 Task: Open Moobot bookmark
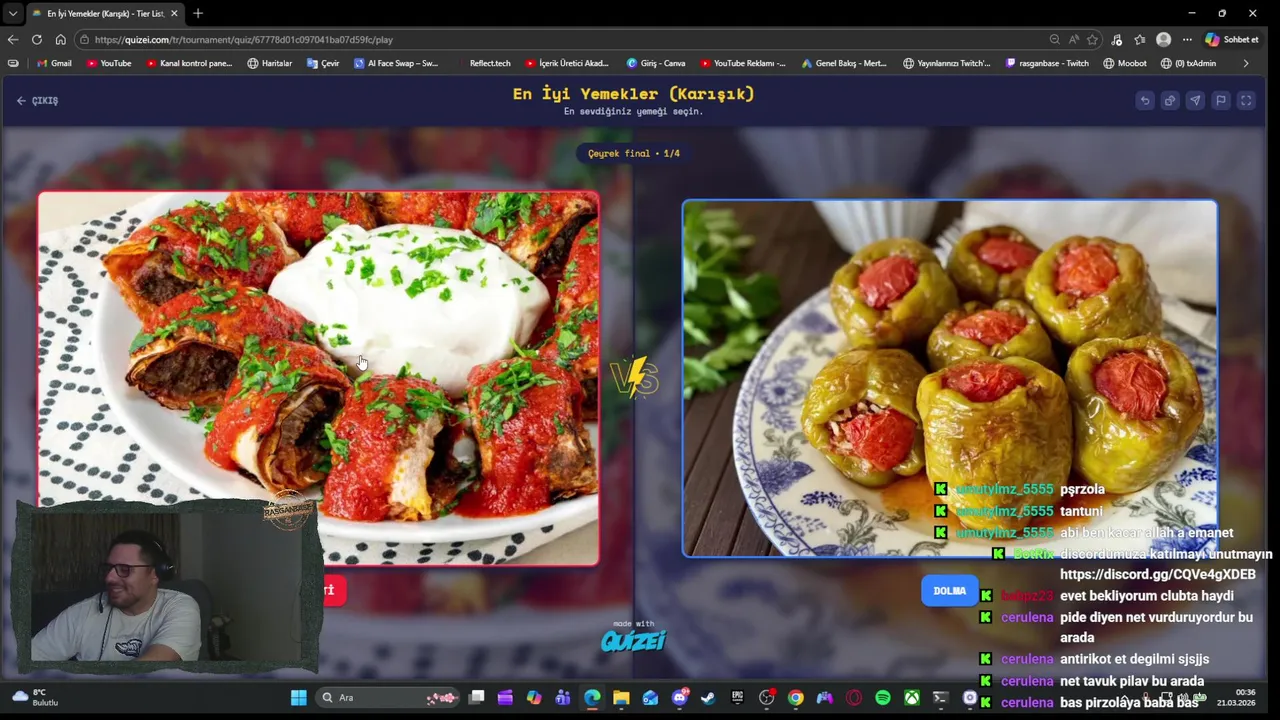point(1125,63)
